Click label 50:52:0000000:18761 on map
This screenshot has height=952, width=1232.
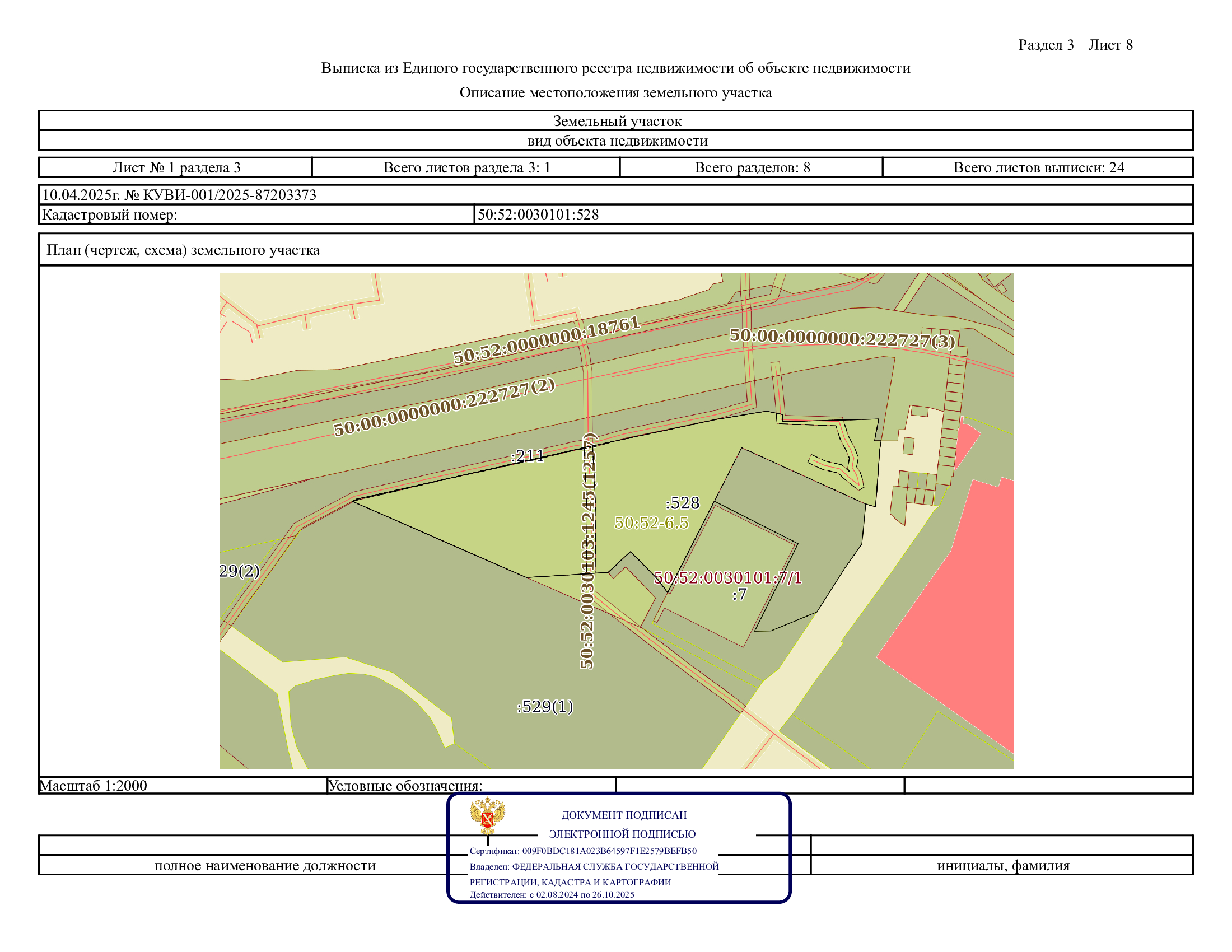[546, 339]
